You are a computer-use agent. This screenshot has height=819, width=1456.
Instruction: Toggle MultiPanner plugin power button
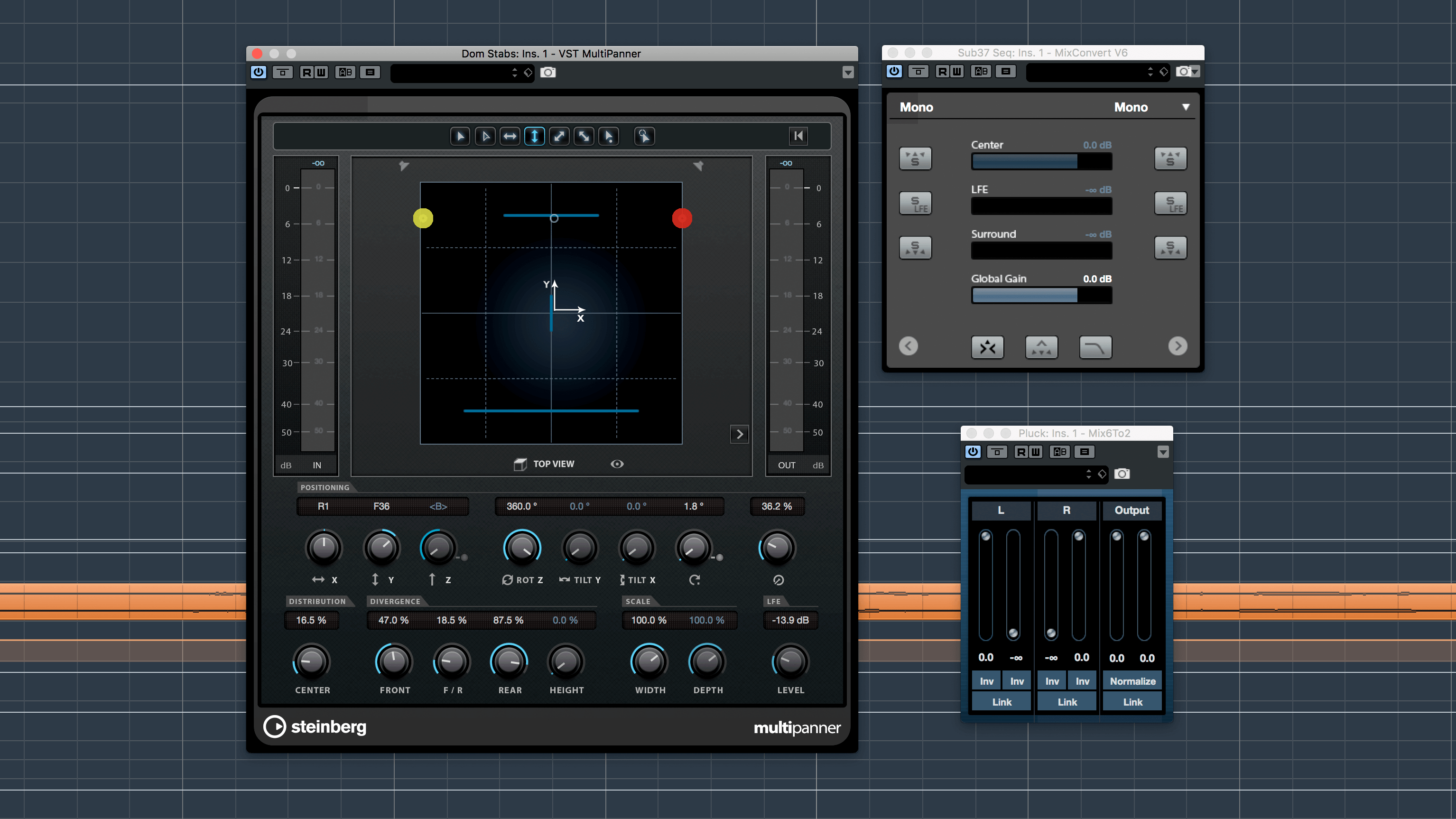coord(258,72)
